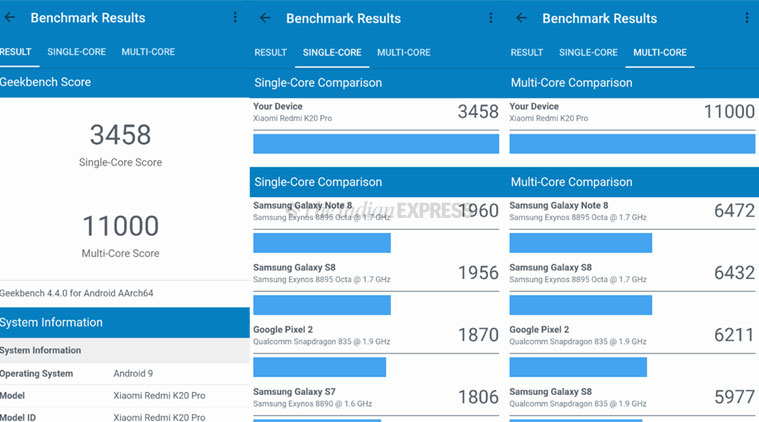Tap the 'Geekbench Score' header

click(x=125, y=82)
